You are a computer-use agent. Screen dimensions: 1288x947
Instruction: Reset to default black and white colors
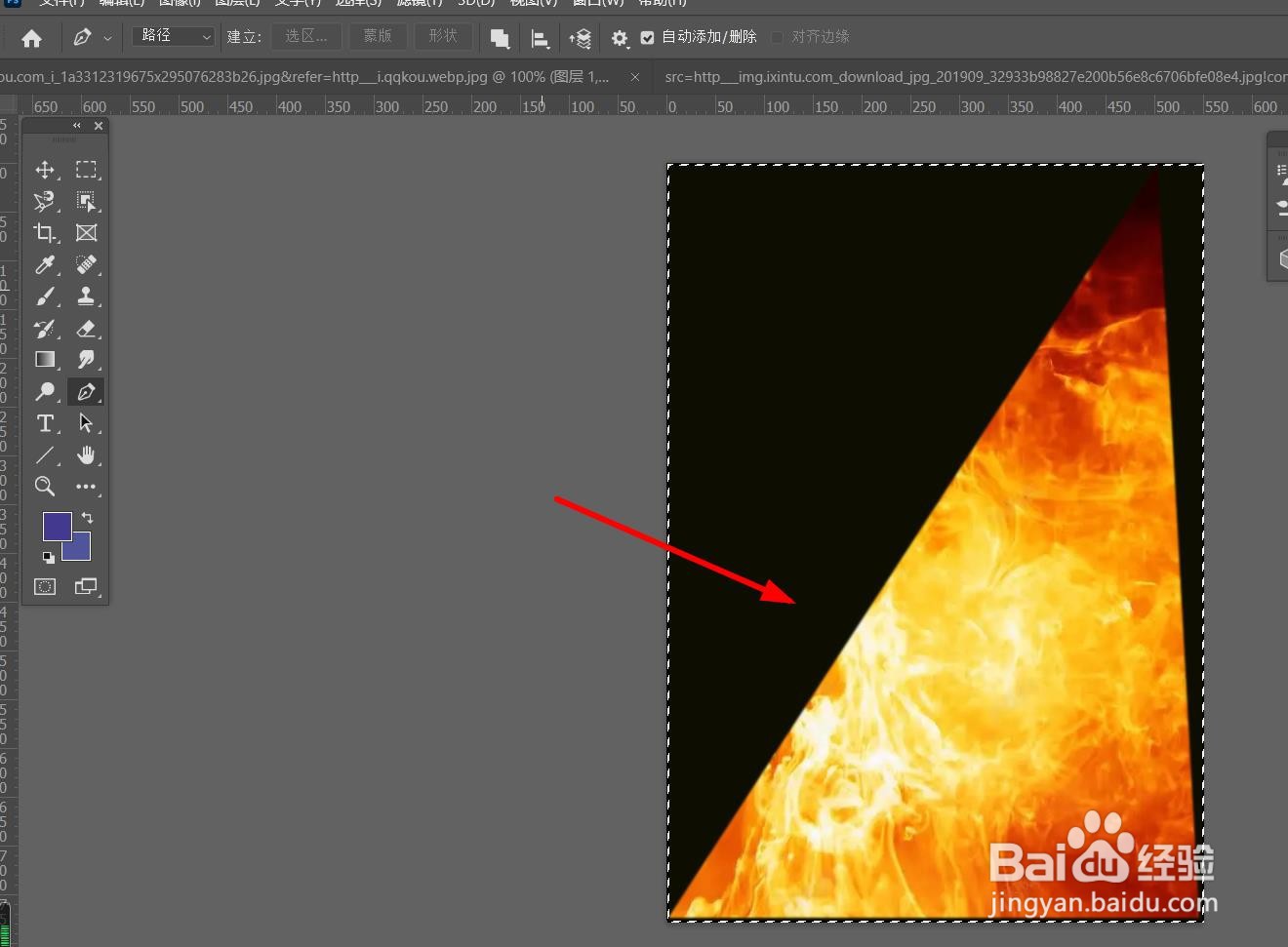48,557
